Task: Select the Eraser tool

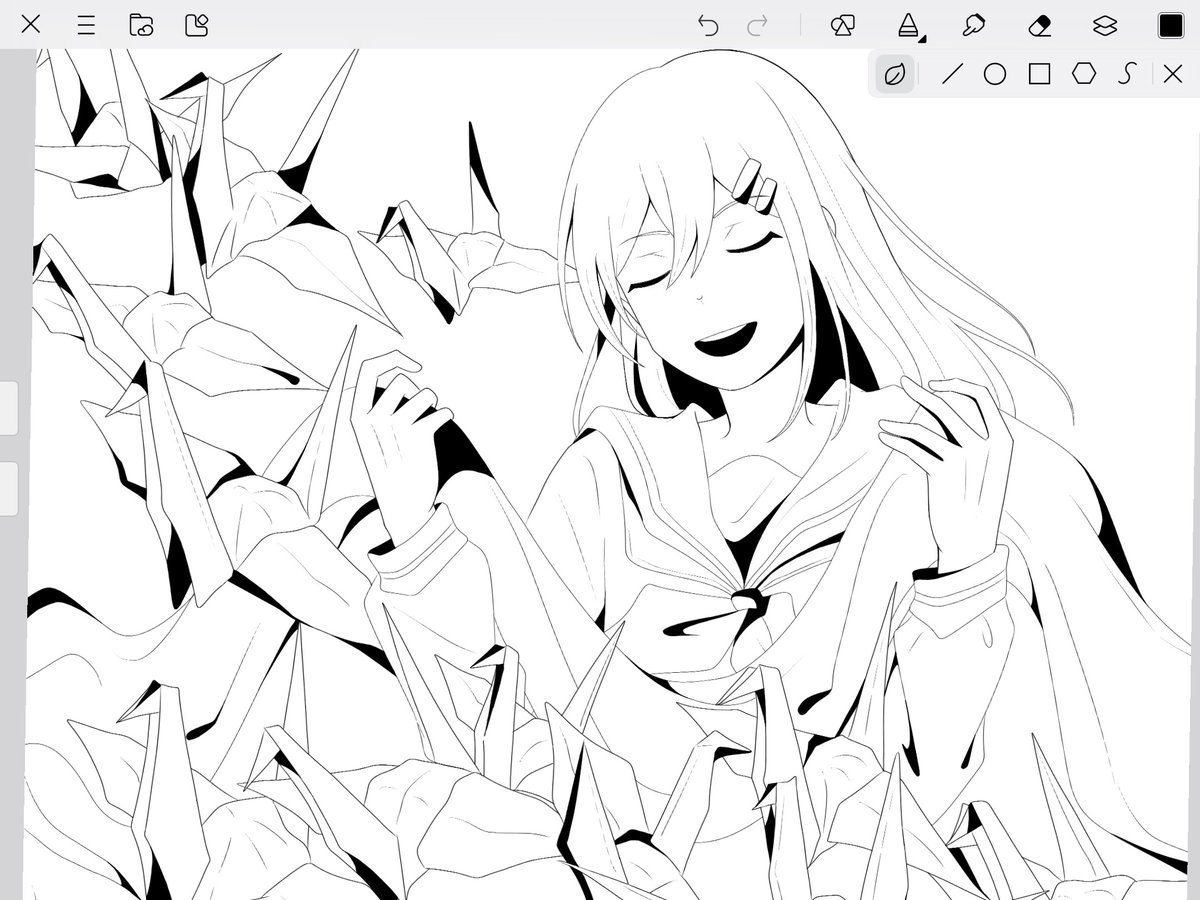Action: (x=1040, y=25)
